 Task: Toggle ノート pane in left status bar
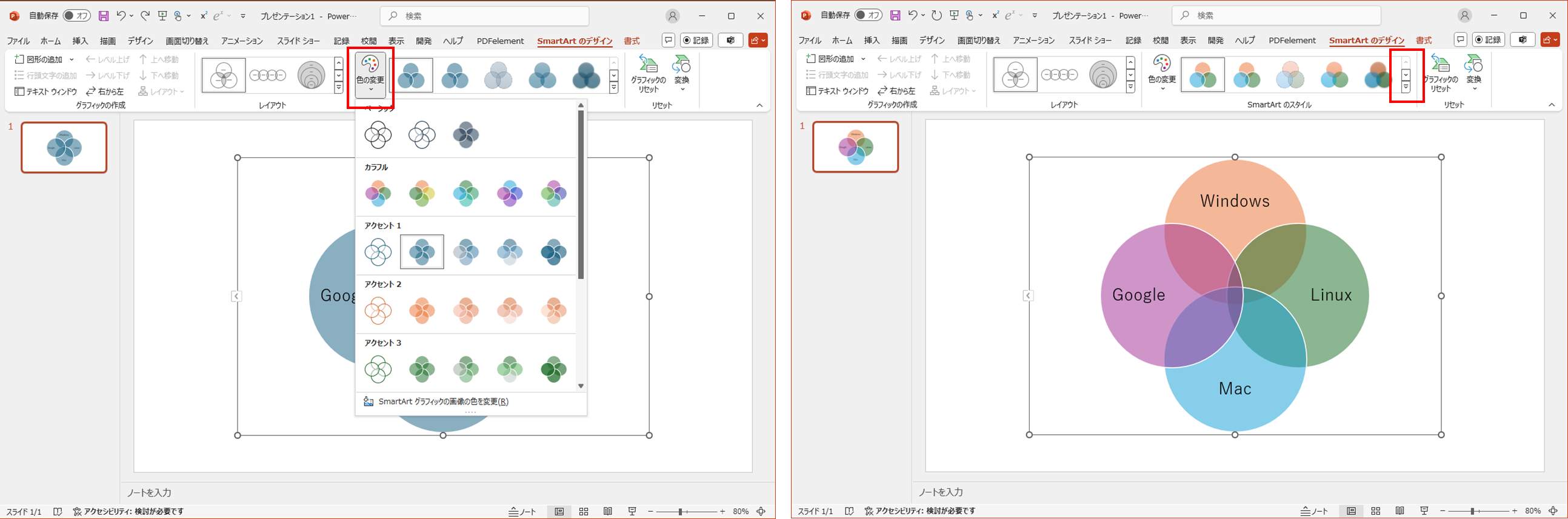pos(522,512)
